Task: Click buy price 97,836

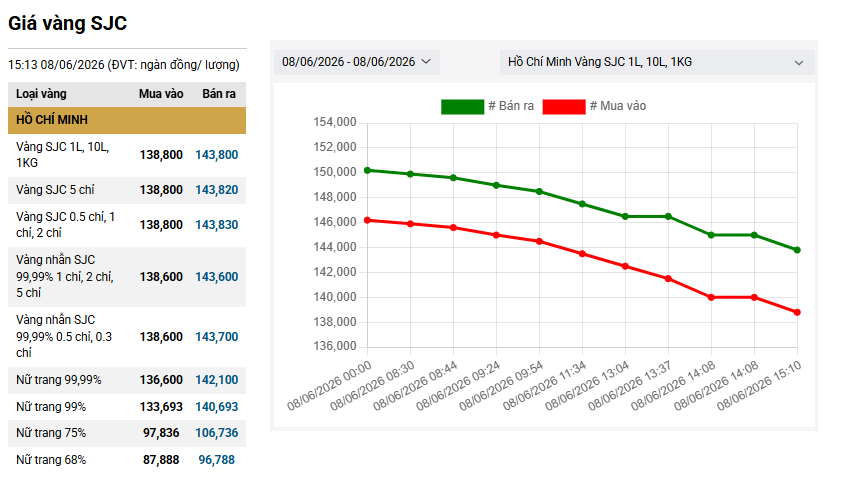Action: point(161,433)
